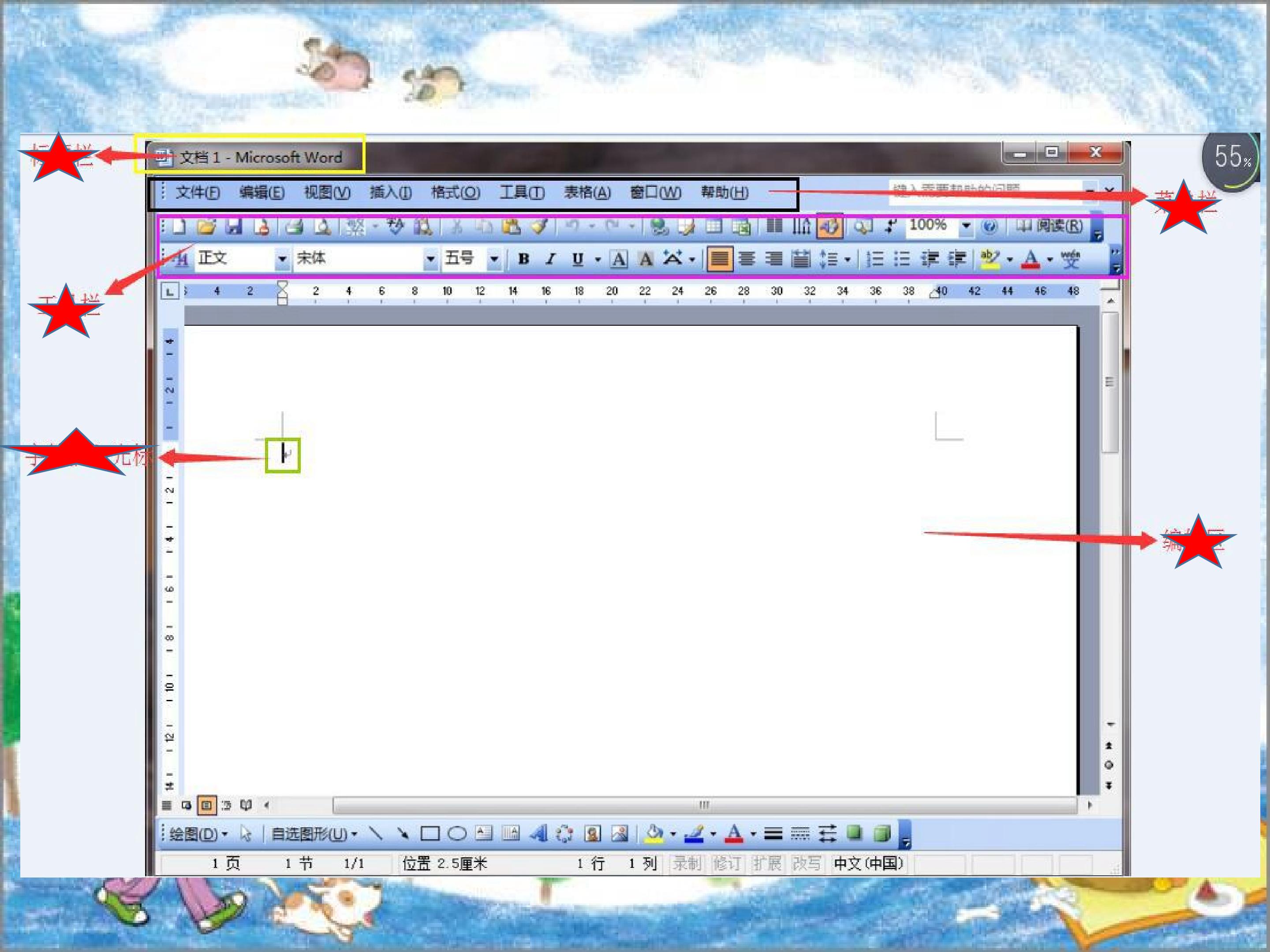
Task: Toggle align left paragraph button
Action: [x=719, y=259]
